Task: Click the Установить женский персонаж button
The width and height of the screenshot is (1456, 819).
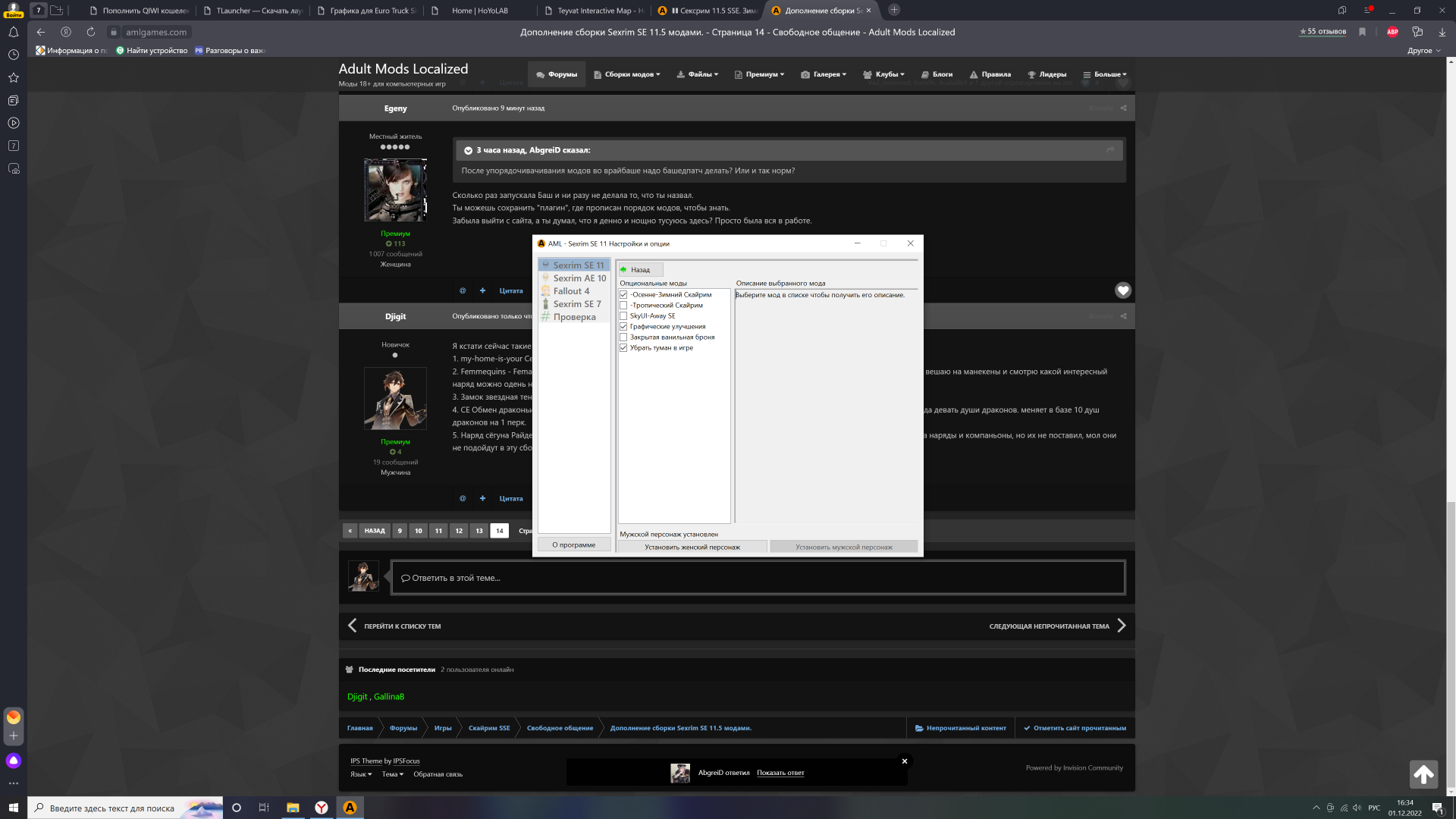Action: (x=692, y=547)
